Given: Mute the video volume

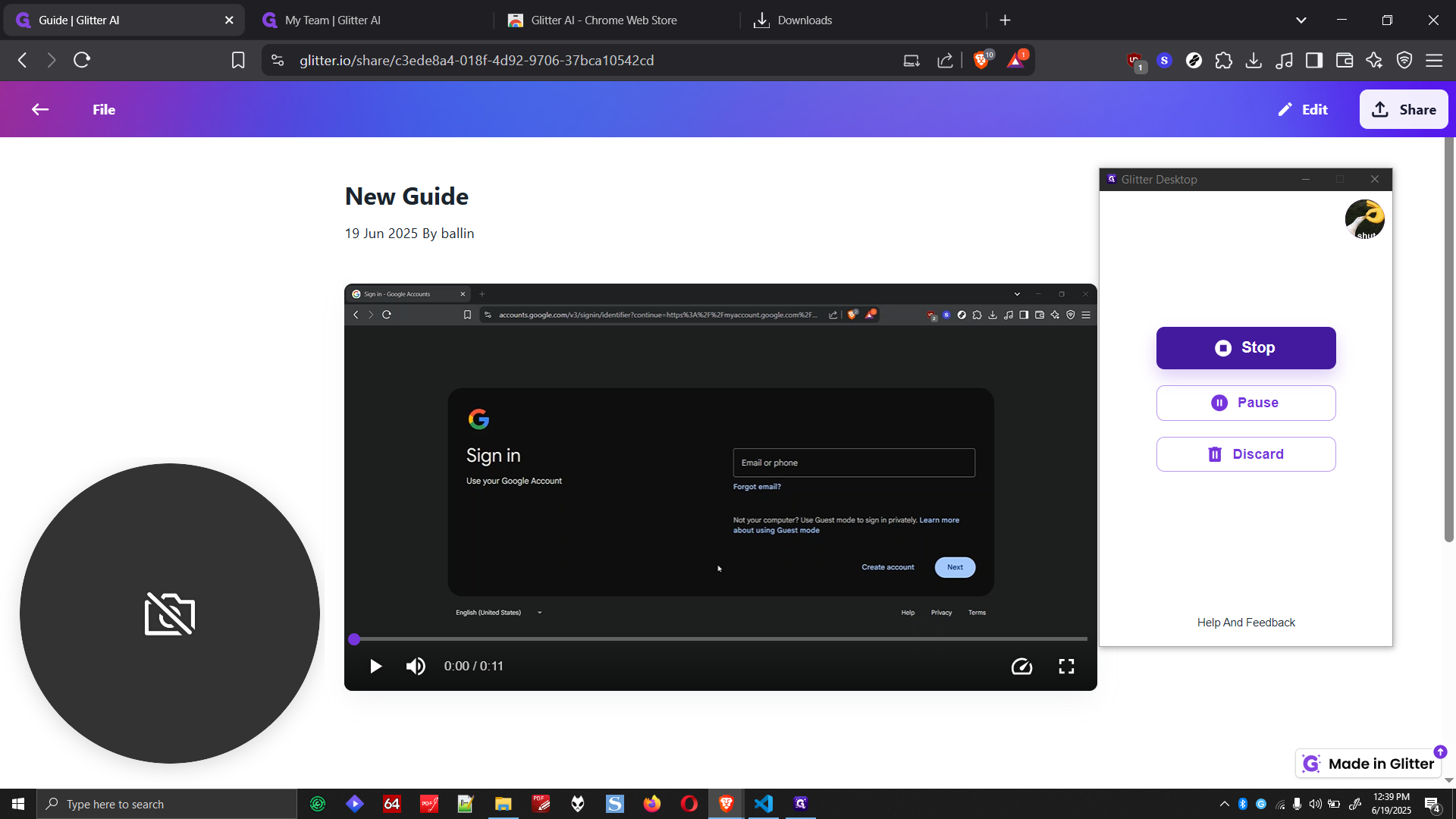Looking at the screenshot, I should [416, 667].
